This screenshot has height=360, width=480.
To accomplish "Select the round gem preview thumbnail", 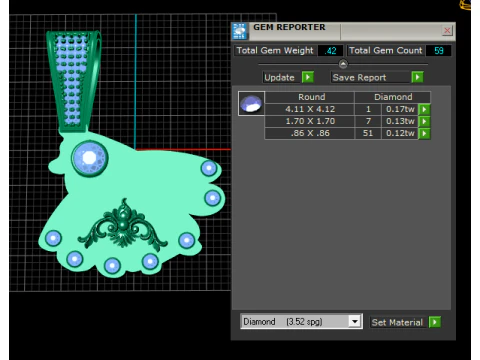I will point(251,103).
